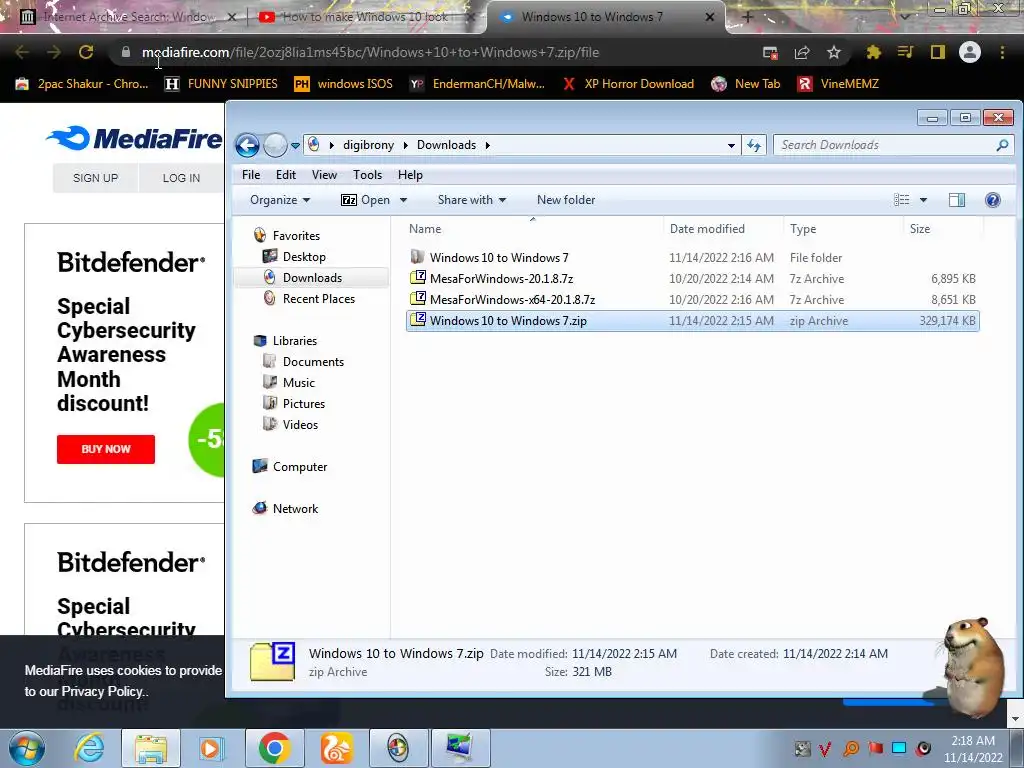Open the Edit menu
This screenshot has width=1024, height=768.
point(285,175)
